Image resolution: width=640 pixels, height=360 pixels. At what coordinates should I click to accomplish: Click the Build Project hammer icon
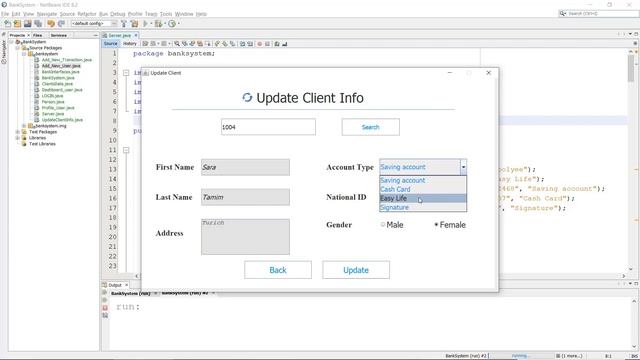tap(124, 24)
